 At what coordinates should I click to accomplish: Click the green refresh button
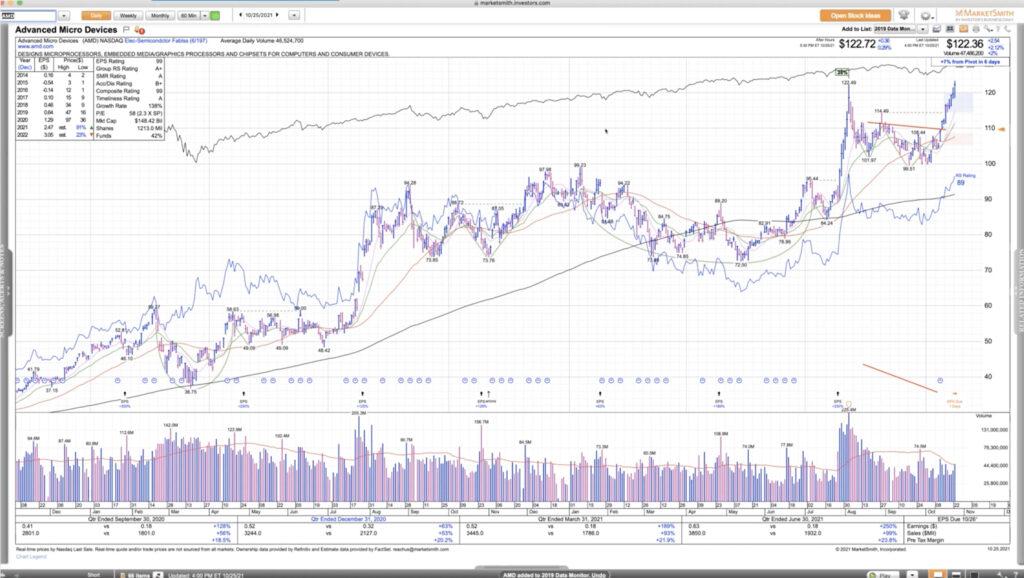point(216,15)
